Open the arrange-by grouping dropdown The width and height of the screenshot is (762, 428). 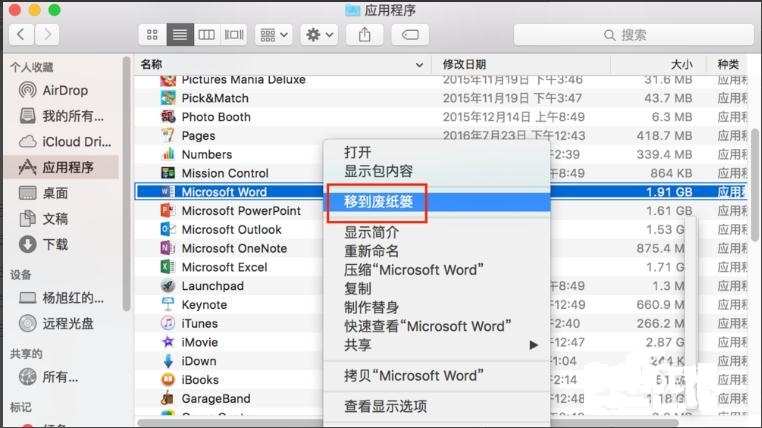click(x=274, y=34)
